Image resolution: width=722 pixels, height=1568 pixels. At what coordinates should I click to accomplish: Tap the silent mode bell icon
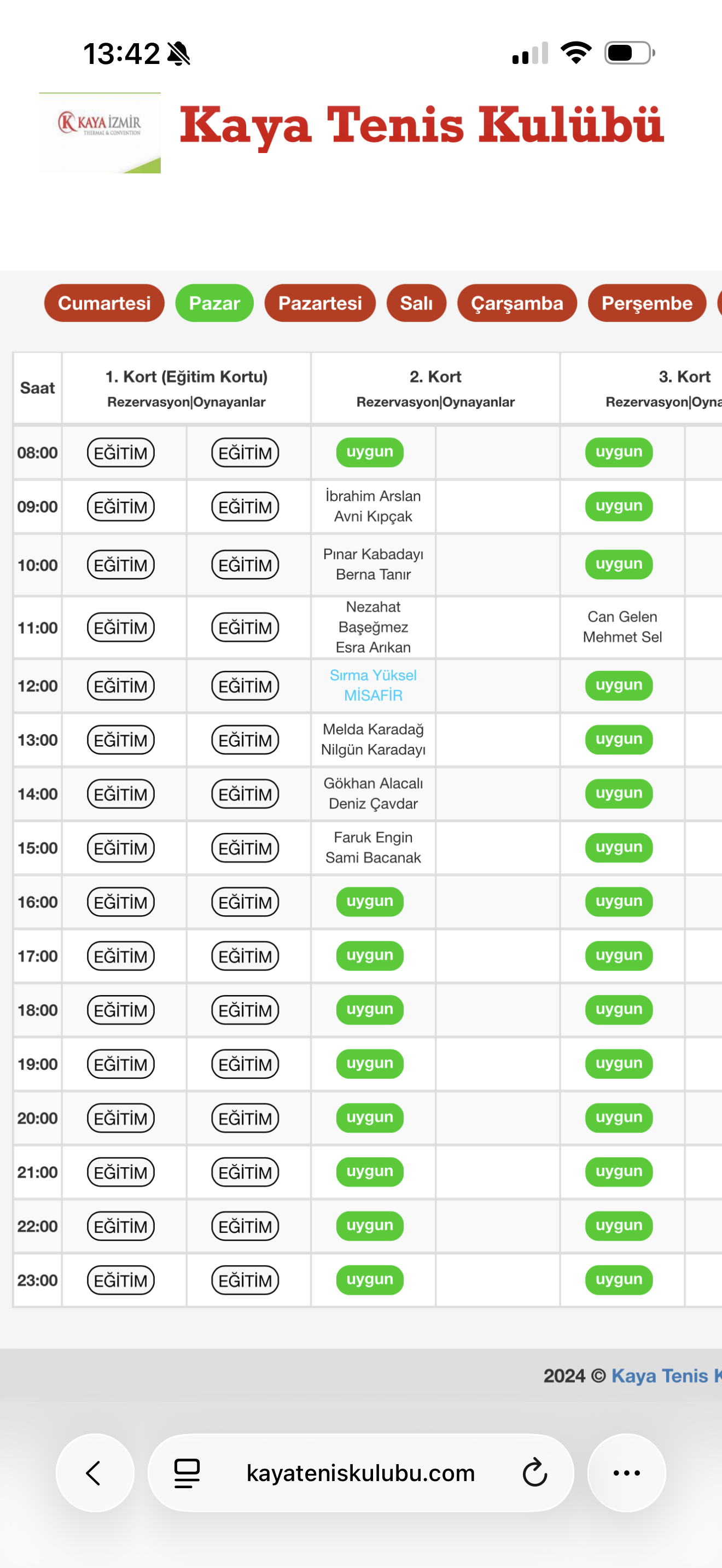click(x=179, y=54)
